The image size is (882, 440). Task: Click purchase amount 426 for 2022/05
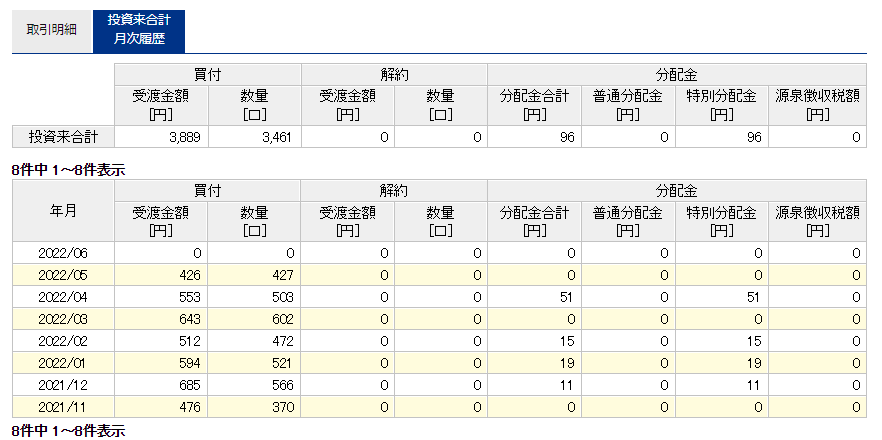click(189, 275)
